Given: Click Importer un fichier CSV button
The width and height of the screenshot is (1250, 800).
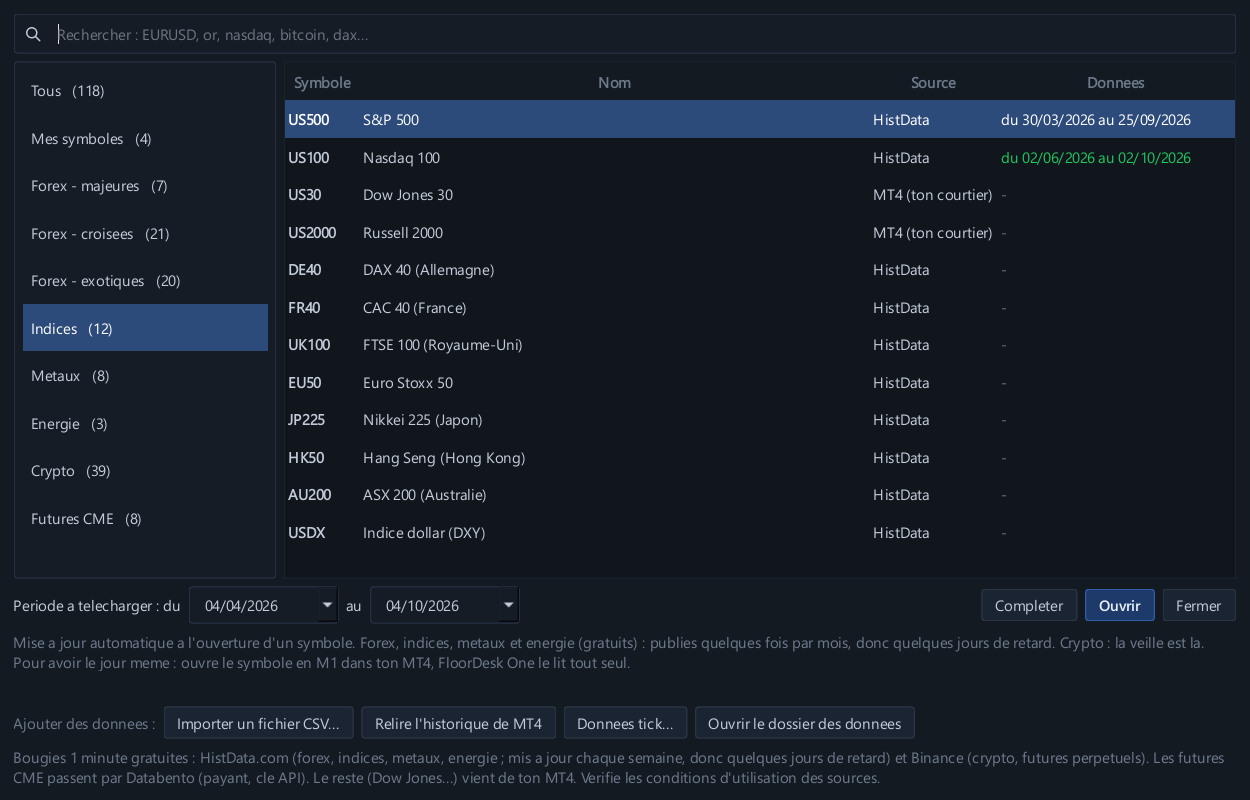Looking at the screenshot, I should [x=259, y=723].
